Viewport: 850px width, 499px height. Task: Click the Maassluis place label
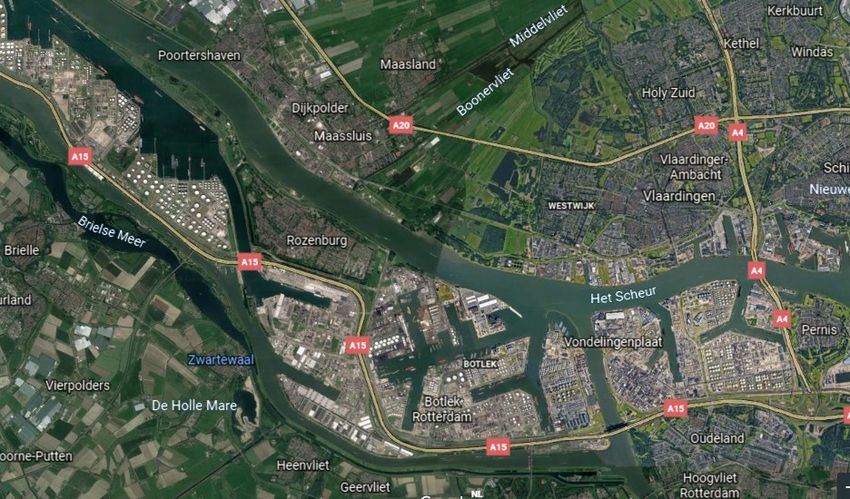click(x=343, y=135)
